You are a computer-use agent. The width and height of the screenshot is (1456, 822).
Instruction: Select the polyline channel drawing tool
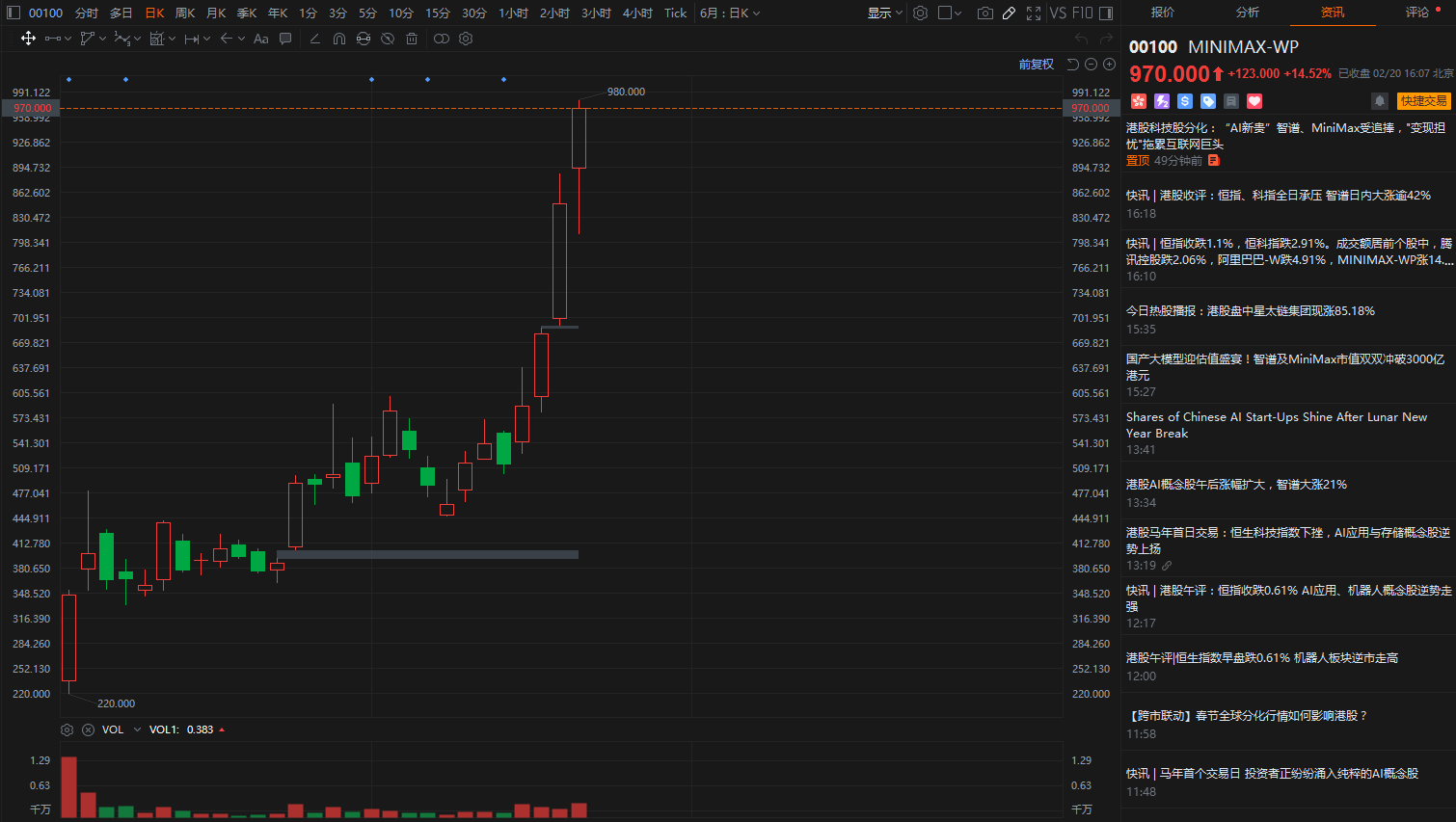point(88,39)
